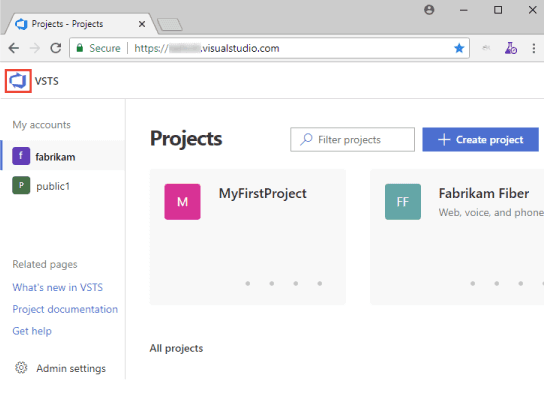Open a new browser tab
544x398 pixels.
click(170, 24)
